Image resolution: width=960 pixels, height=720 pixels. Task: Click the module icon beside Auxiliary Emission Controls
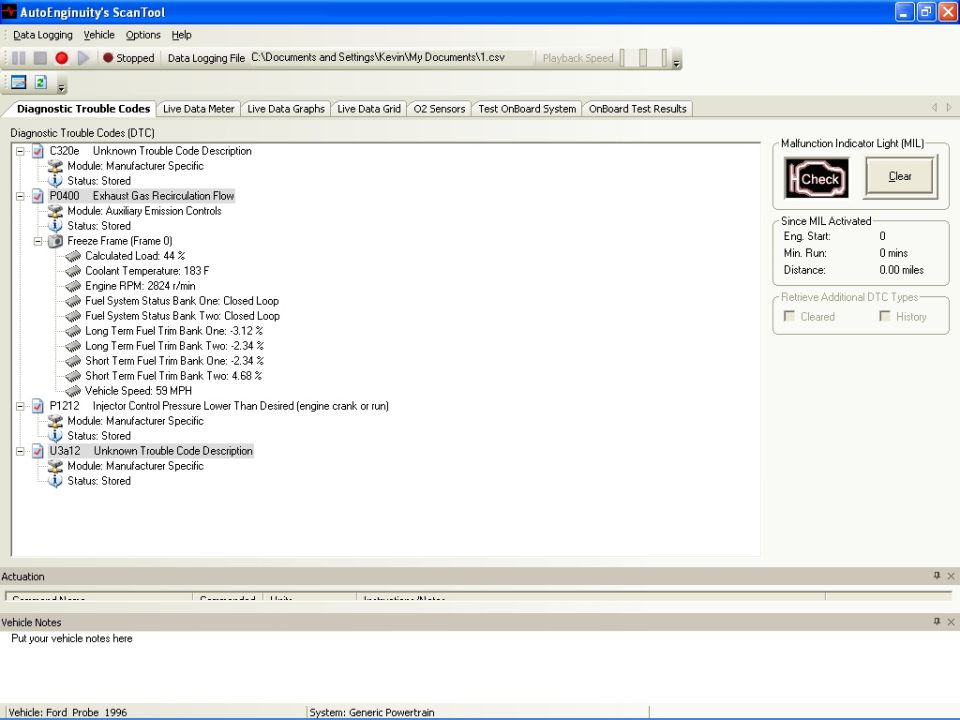(55, 211)
